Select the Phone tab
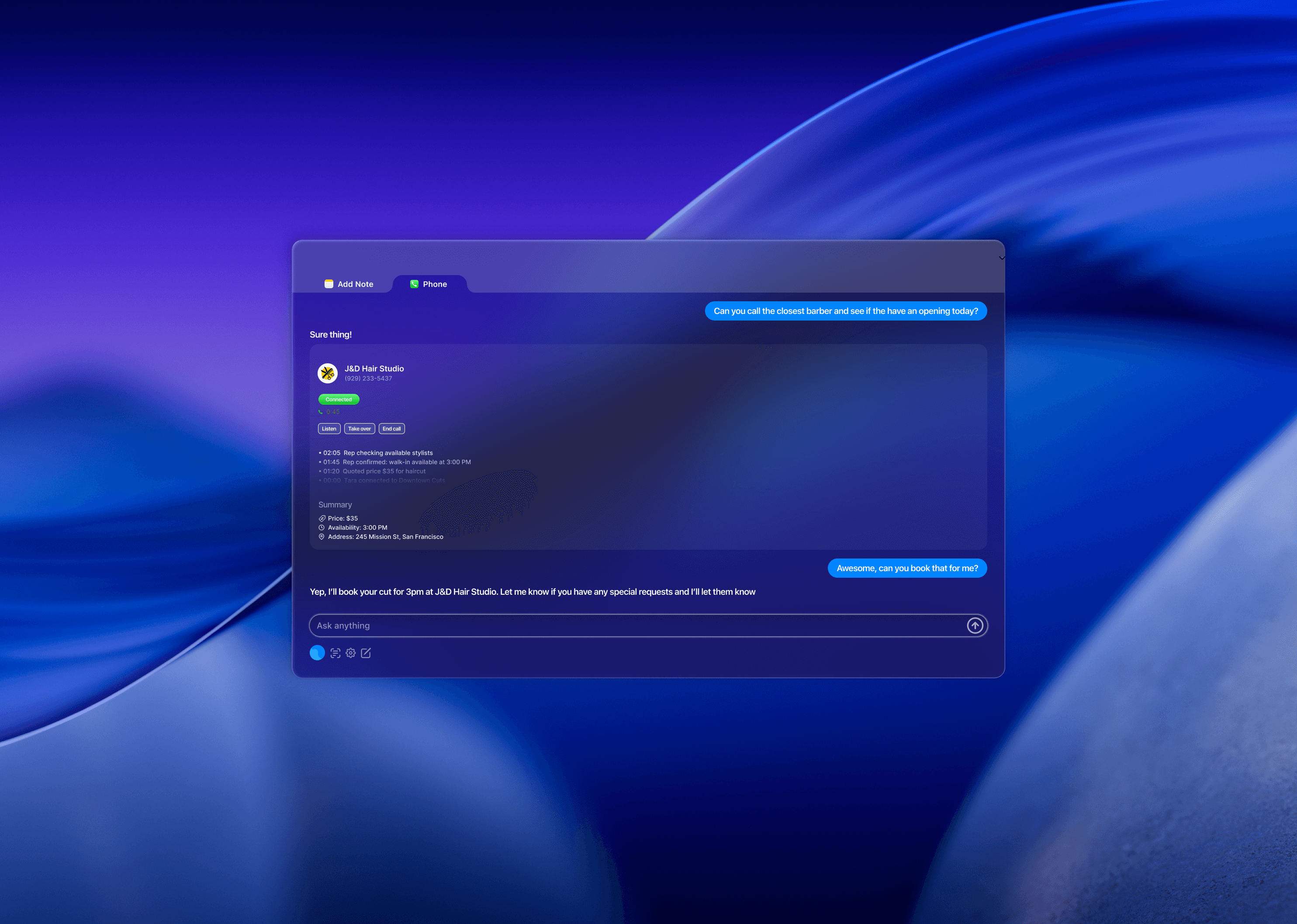The height and width of the screenshot is (924, 1297). tap(429, 284)
